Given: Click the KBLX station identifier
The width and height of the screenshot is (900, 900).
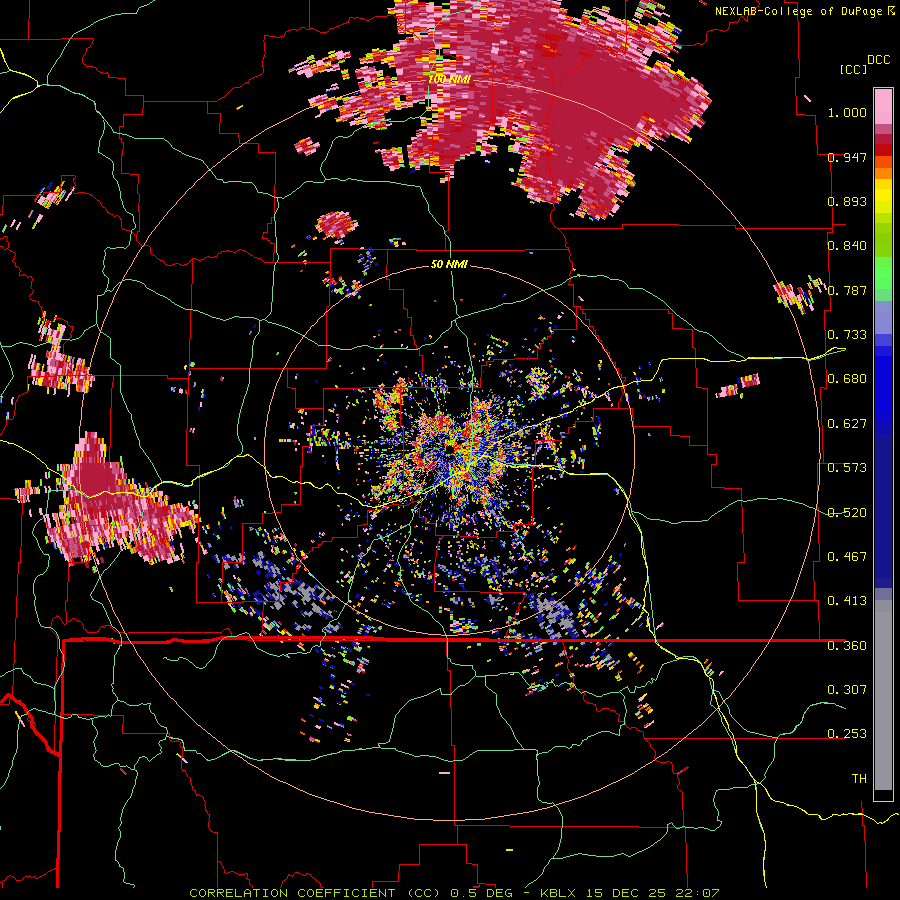Looking at the screenshot, I should pyautogui.click(x=560, y=893).
